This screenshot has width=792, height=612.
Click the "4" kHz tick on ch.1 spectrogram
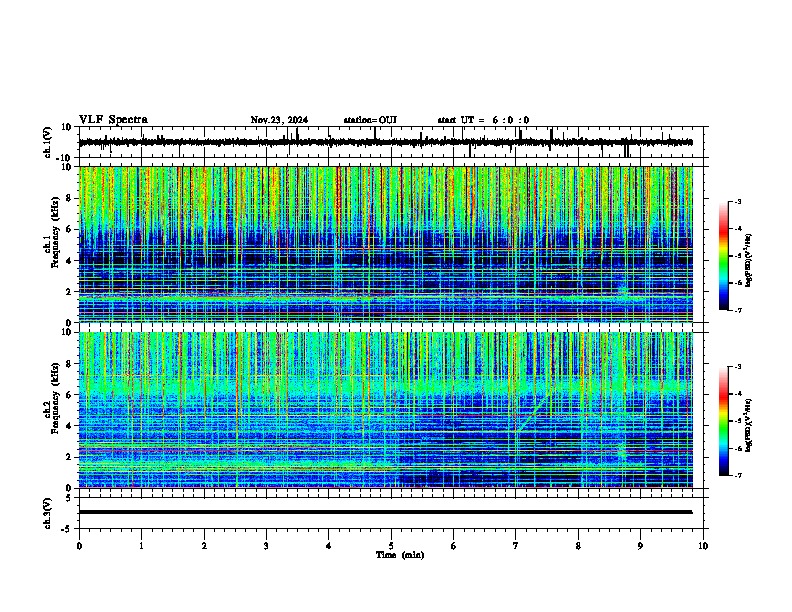pos(70,261)
